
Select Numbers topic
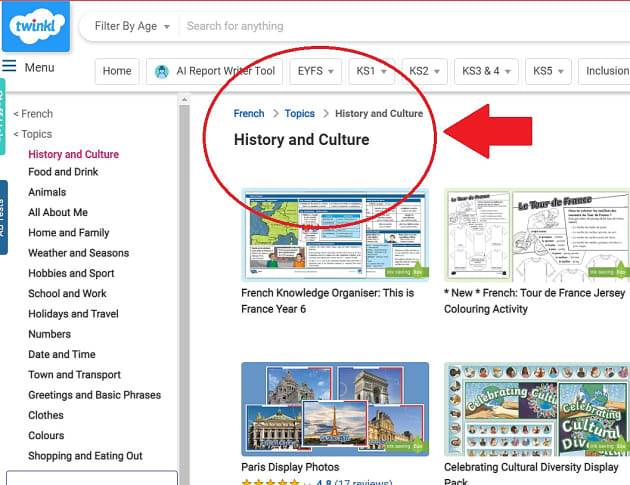pyautogui.click(x=49, y=334)
